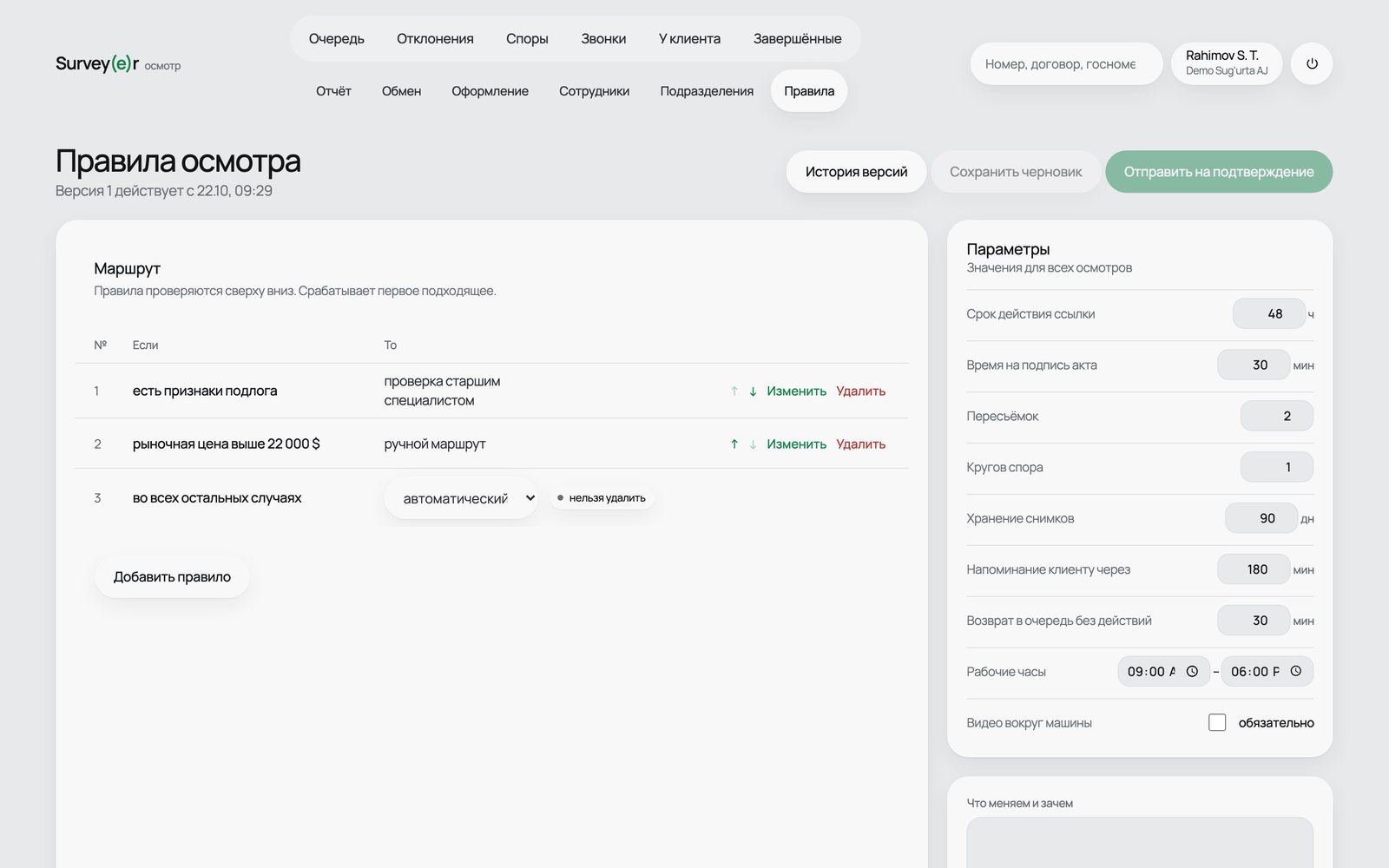Open clock picker for end working hour

(x=1295, y=672)
